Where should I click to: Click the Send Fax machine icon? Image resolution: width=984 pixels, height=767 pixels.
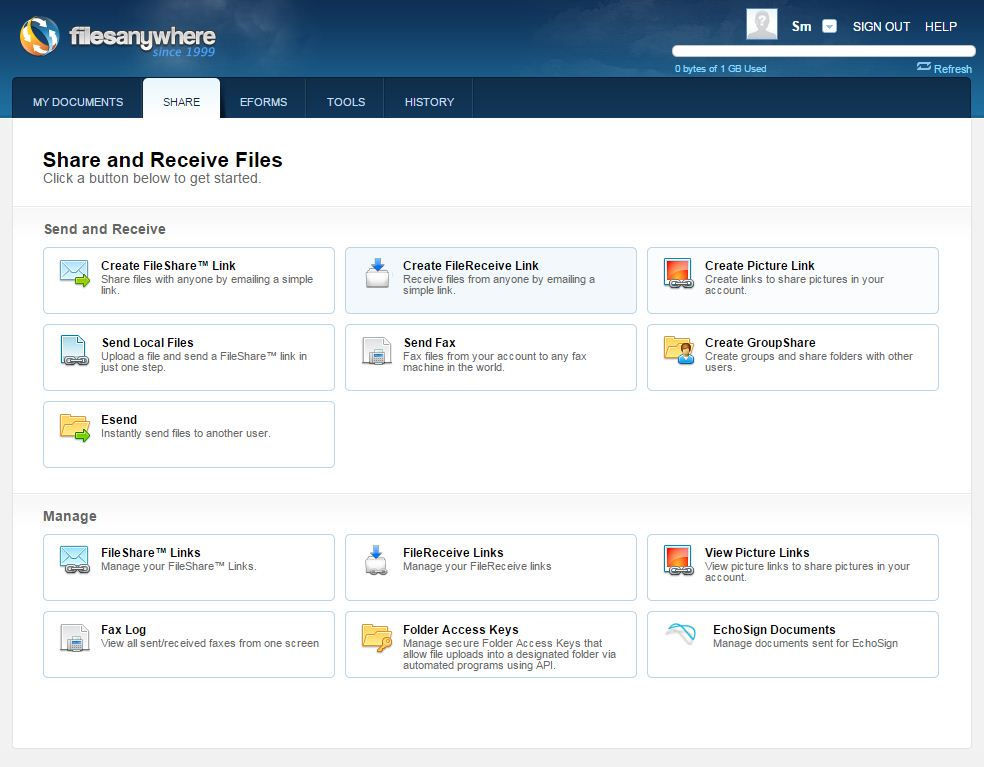tap(377, 351)
